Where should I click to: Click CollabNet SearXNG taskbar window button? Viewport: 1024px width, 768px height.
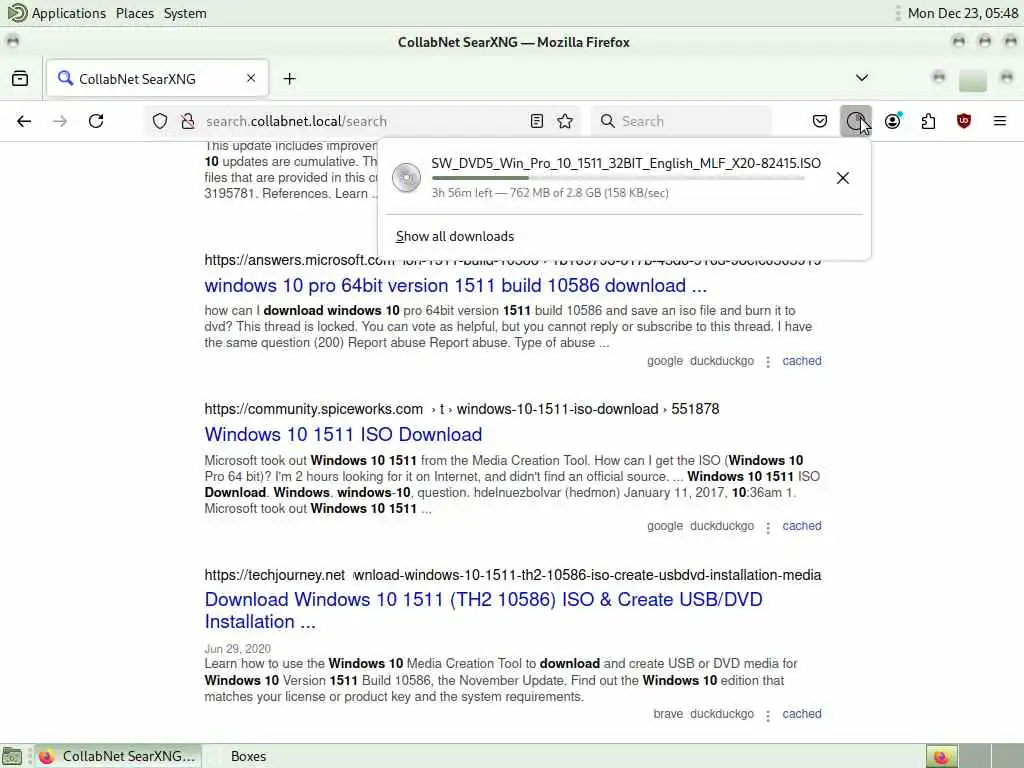[118, 756]
